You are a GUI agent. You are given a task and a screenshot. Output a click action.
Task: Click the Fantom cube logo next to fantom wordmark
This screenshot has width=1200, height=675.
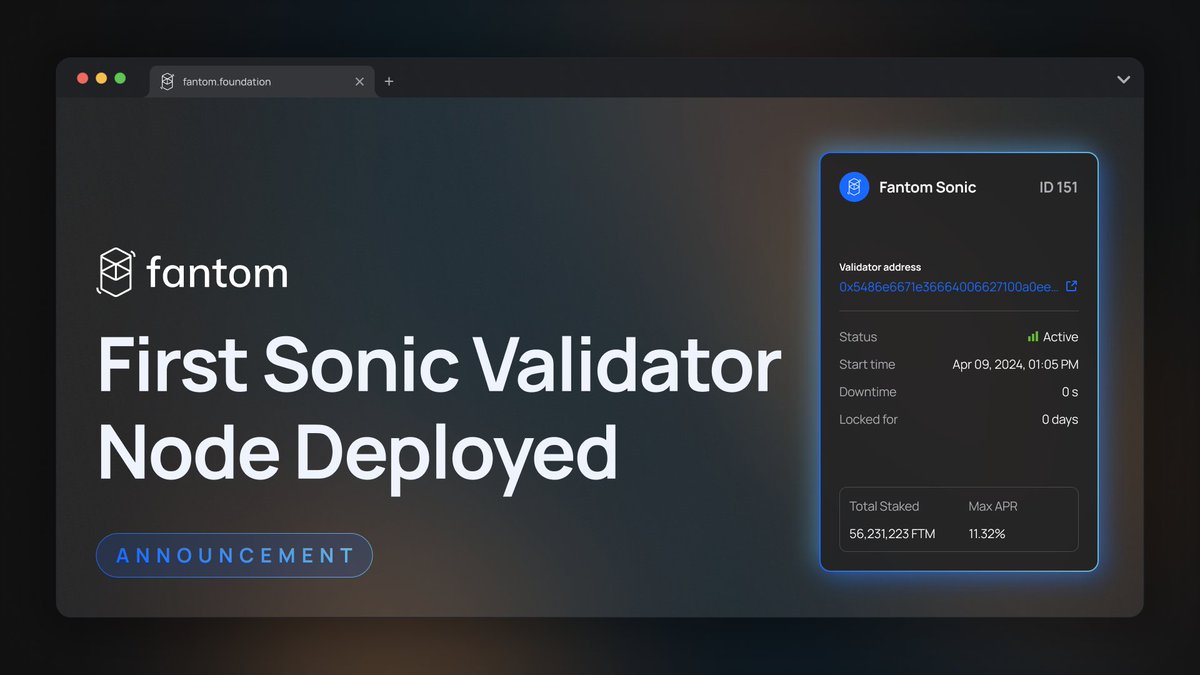click(115, 272)
